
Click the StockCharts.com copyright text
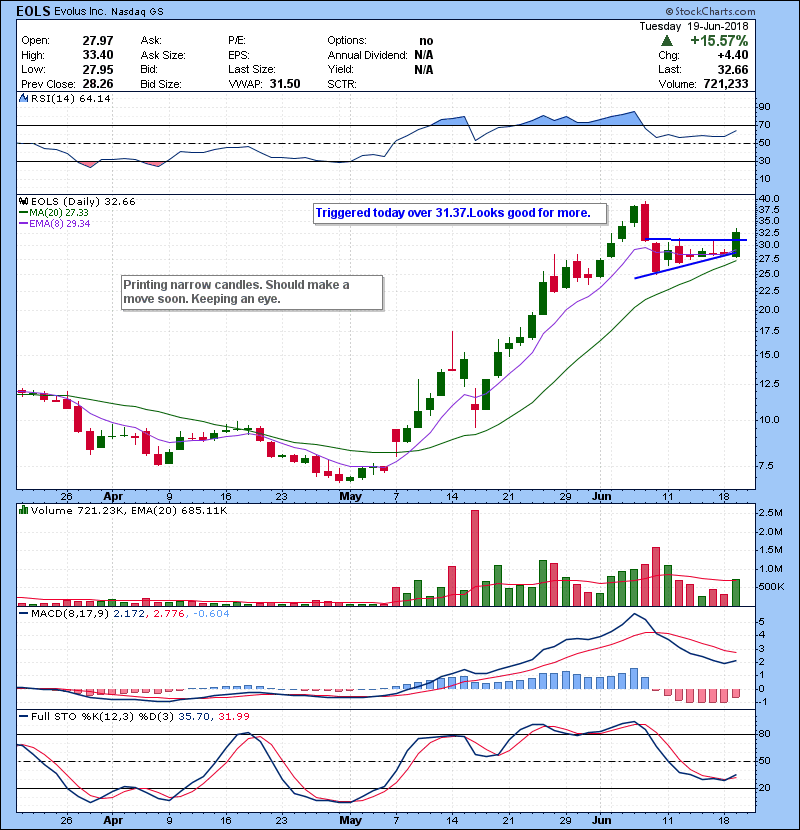point(710,11)
